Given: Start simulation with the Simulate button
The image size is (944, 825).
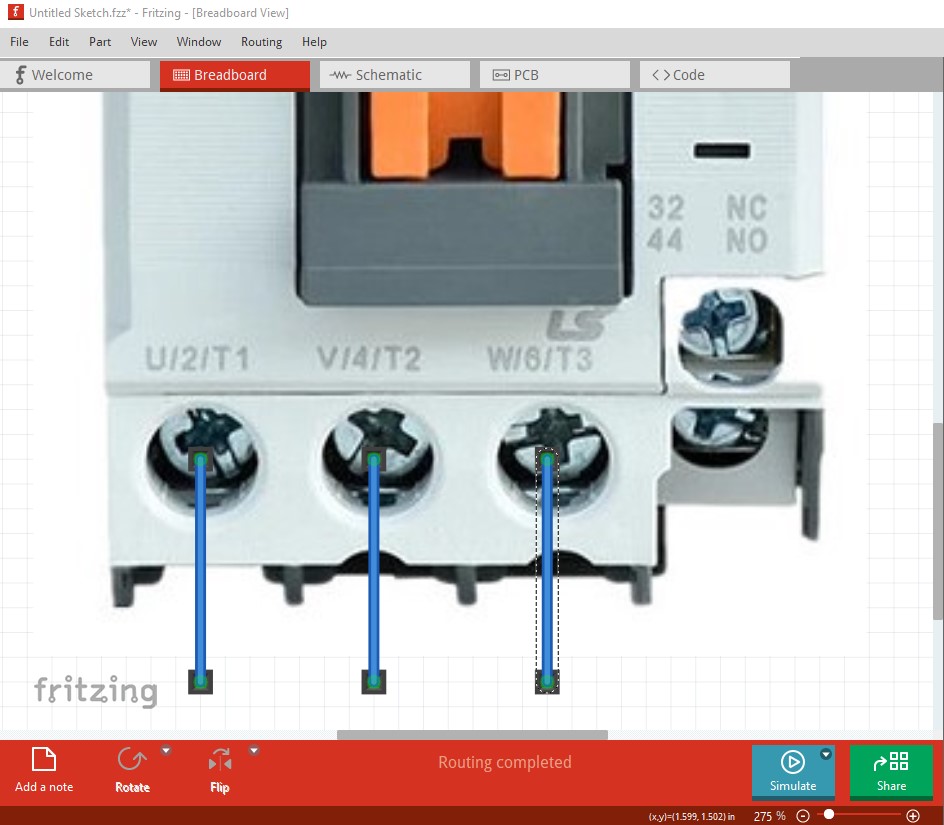Looking at the screenshot, I should [x=792, y=771].
